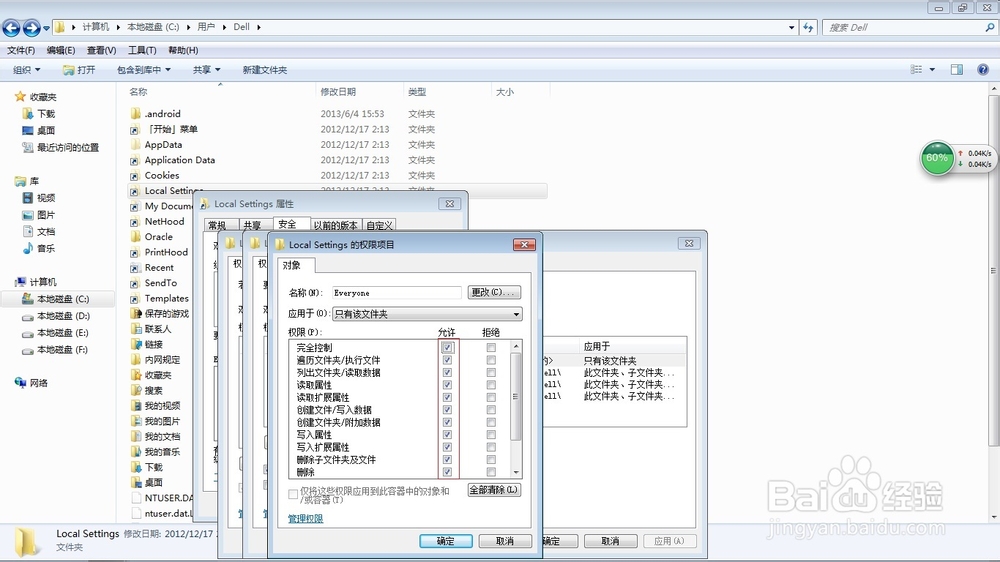Toggle Allow checkbox for 删除 permission
This screenshot has width=1000, height=562.
click(447, 472)
